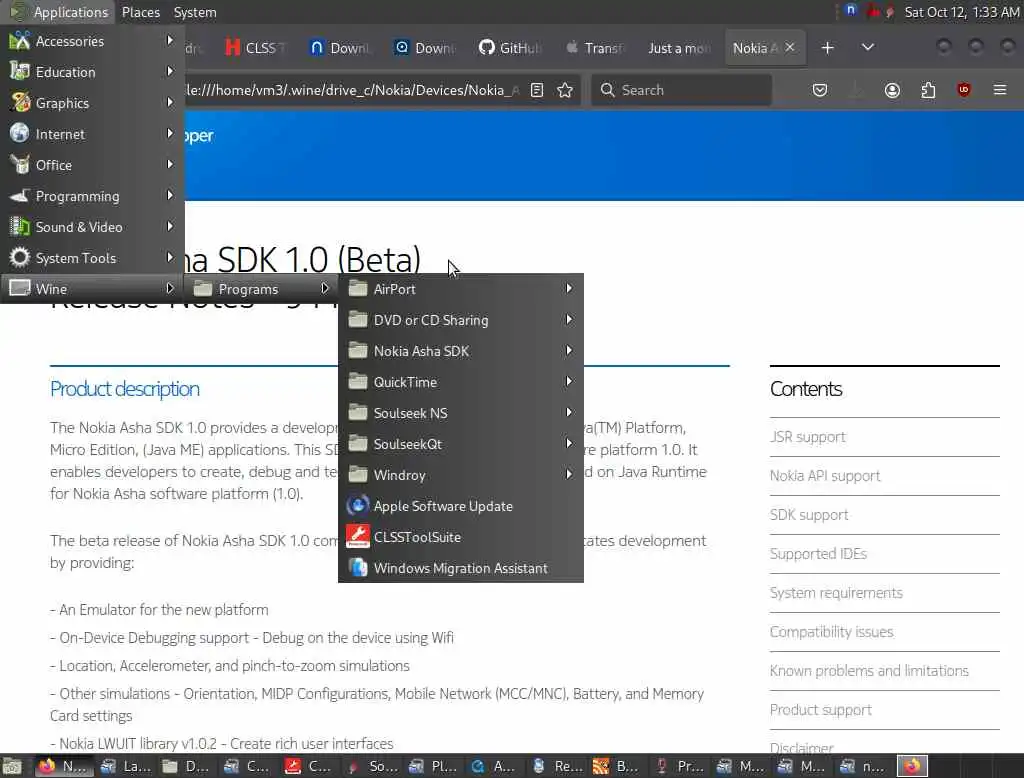
Task: Click the address bar URL field
Action: click(353, 90)
